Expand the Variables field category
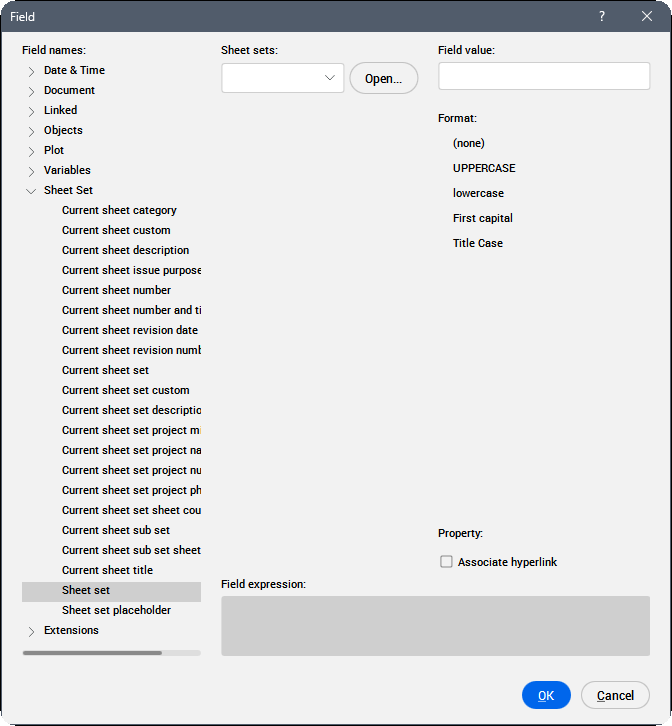 click(x=32, y=171)
